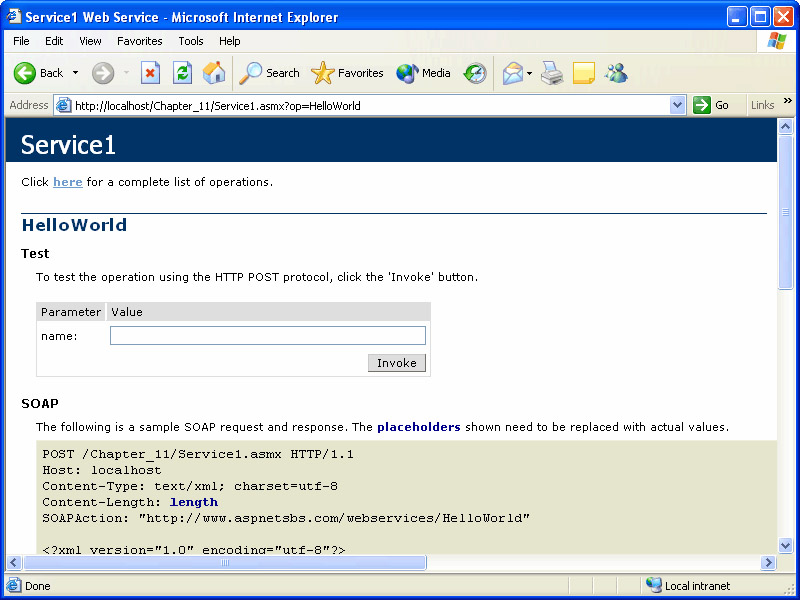Open the address bar URL dropdown

coord(677,105)
